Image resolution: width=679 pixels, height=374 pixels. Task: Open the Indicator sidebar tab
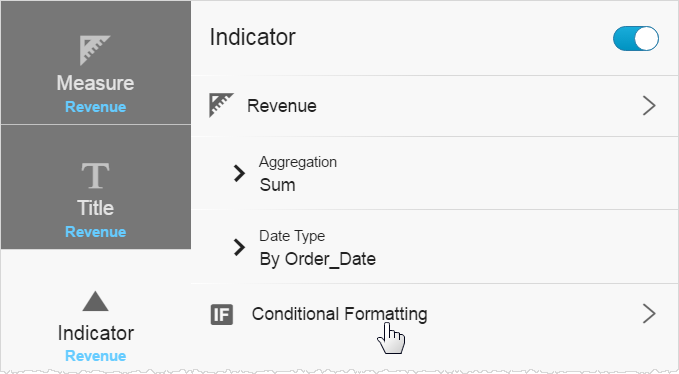[96, 311]
